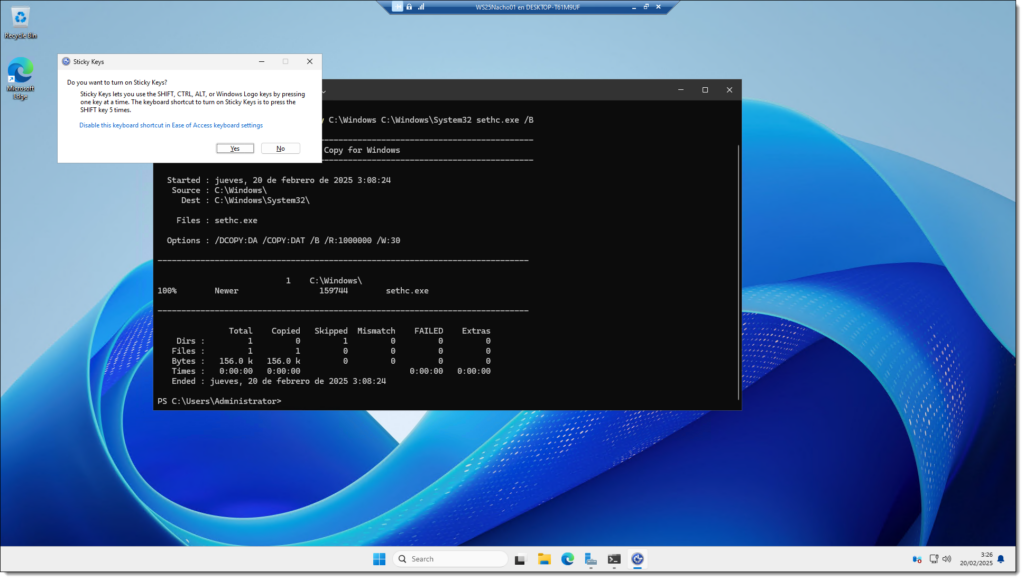The width and height of the screenshot is (1024, 580).
Task: Click the Windows Start button
Action: tap(379, 560)
